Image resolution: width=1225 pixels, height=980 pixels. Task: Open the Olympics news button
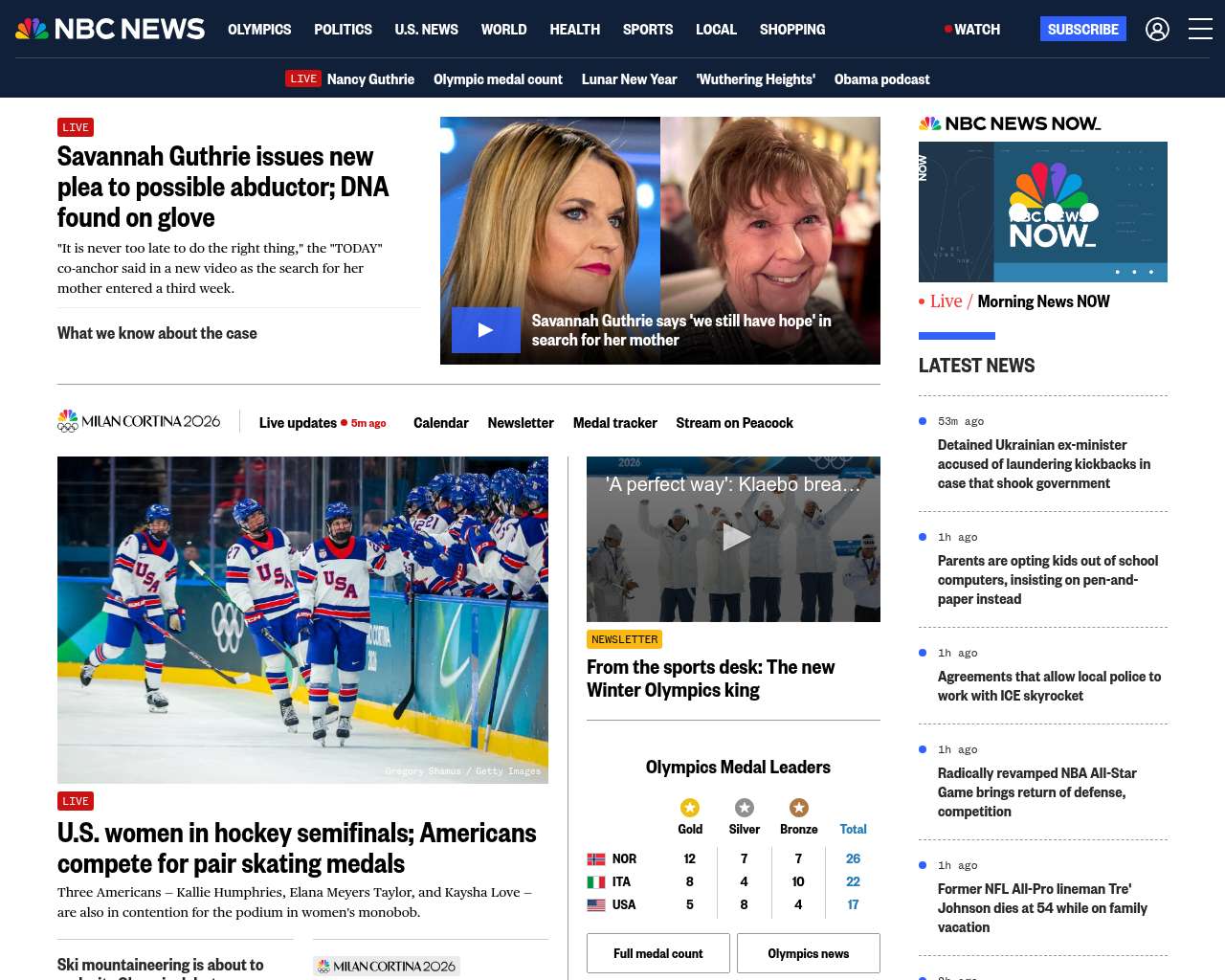pos(808,953)
